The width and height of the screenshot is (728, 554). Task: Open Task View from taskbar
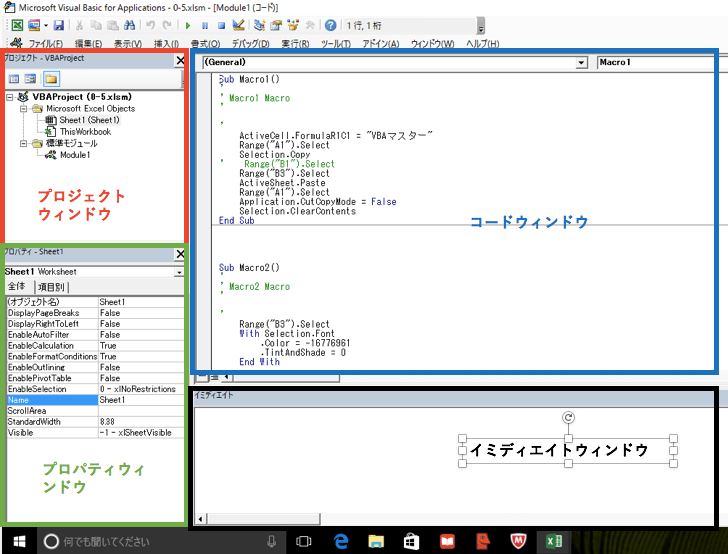tap(304, 541)
